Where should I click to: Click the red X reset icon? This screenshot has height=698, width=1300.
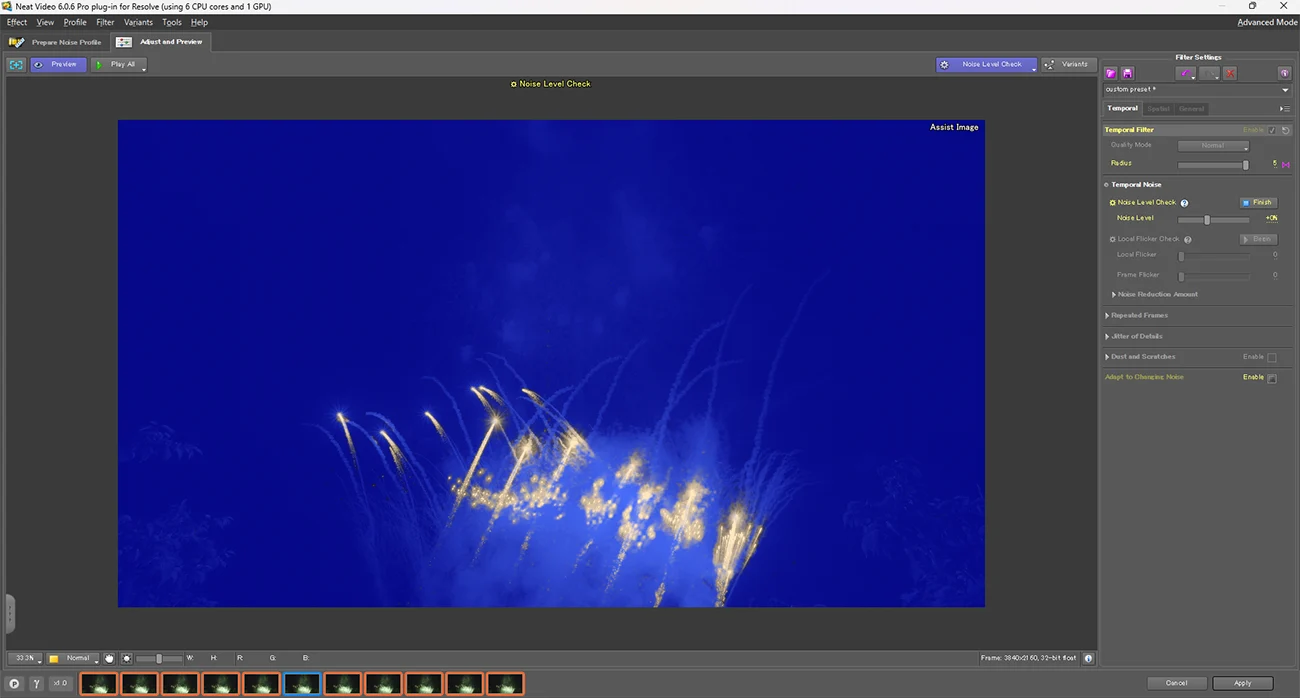pos(1230,73)
